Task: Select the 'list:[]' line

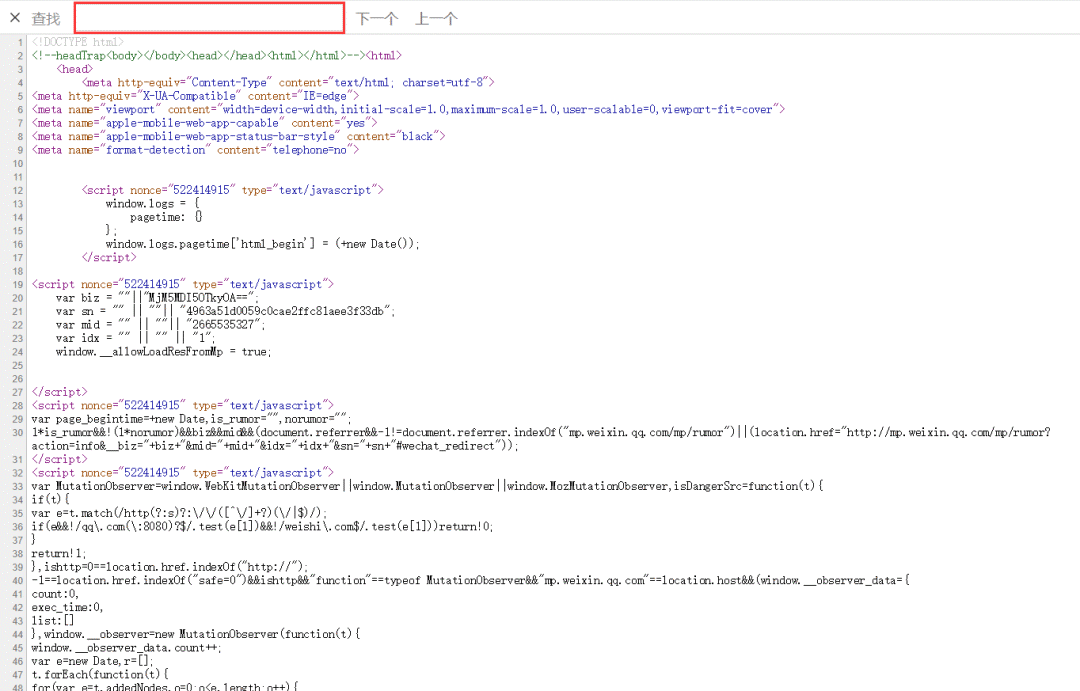Action: (53, 621)
